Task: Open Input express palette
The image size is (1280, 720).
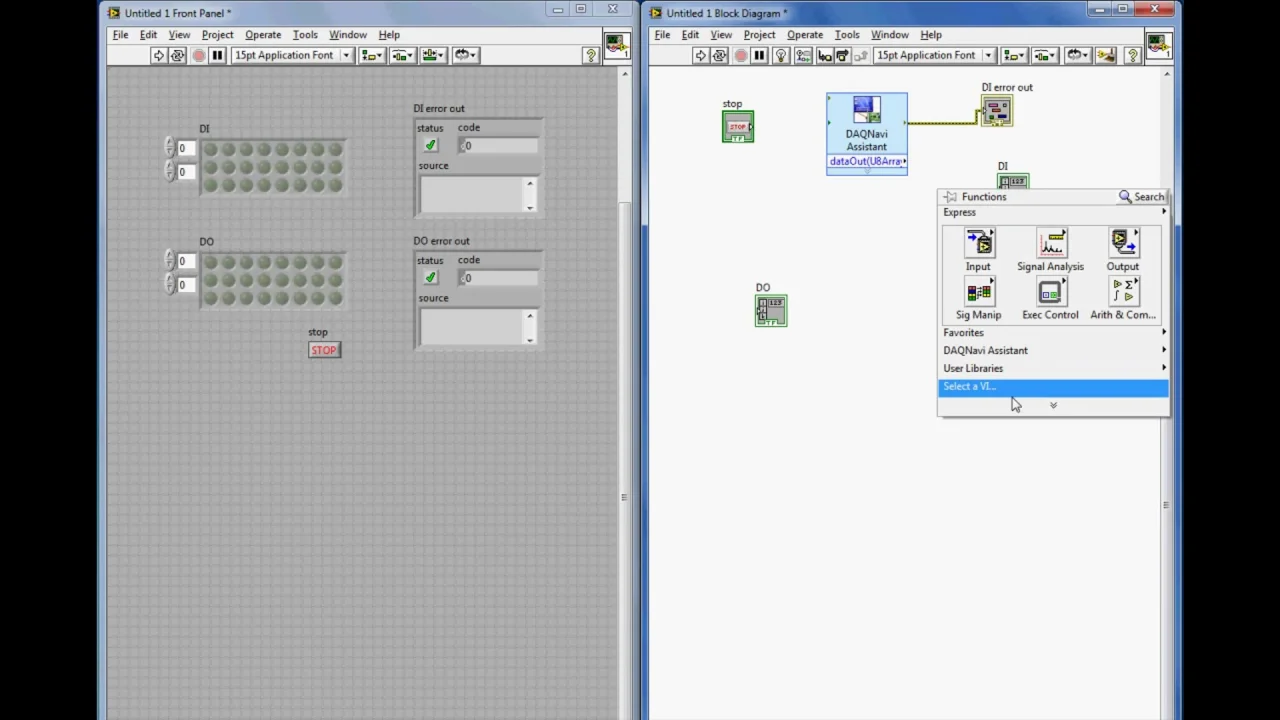Action: coord(978,250)
